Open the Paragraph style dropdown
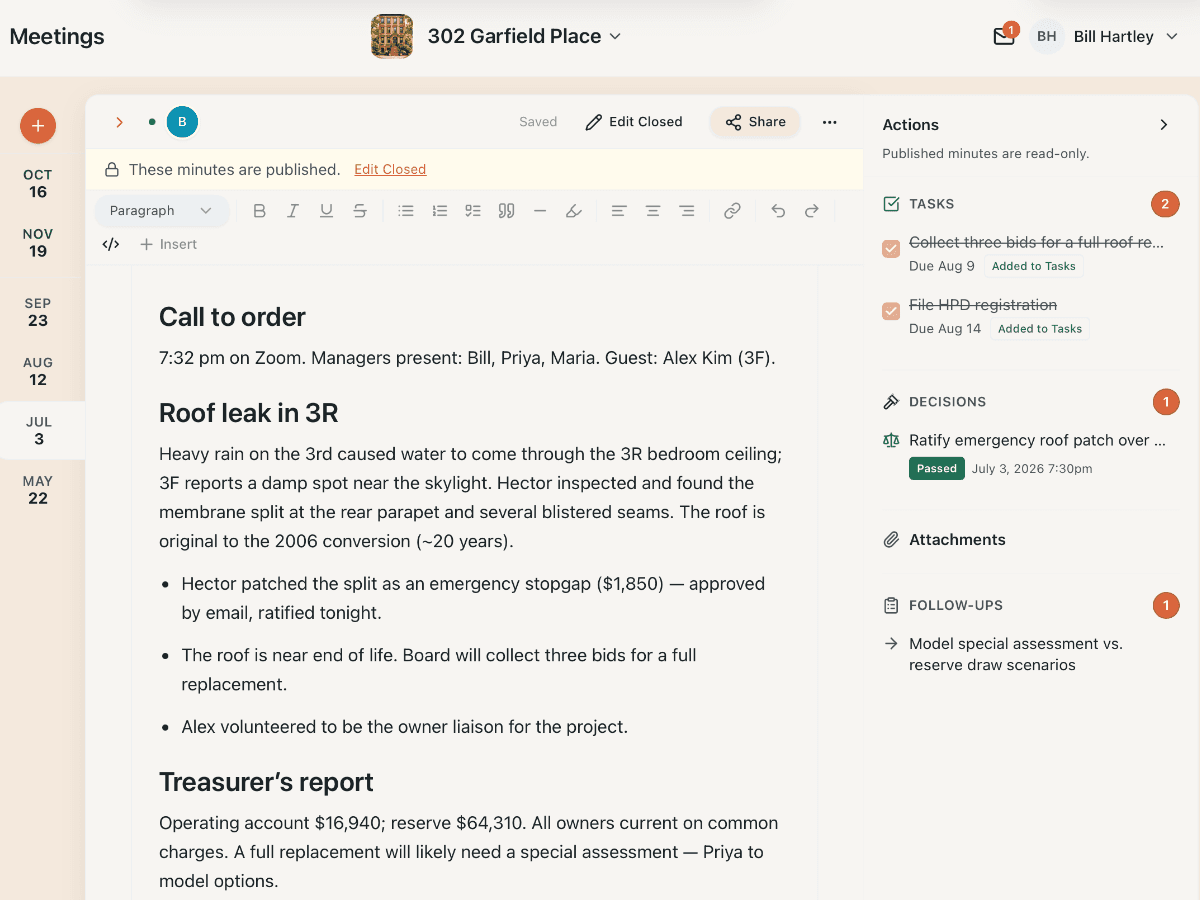This screenshot has width=1200, height=900. click(161, 211)
